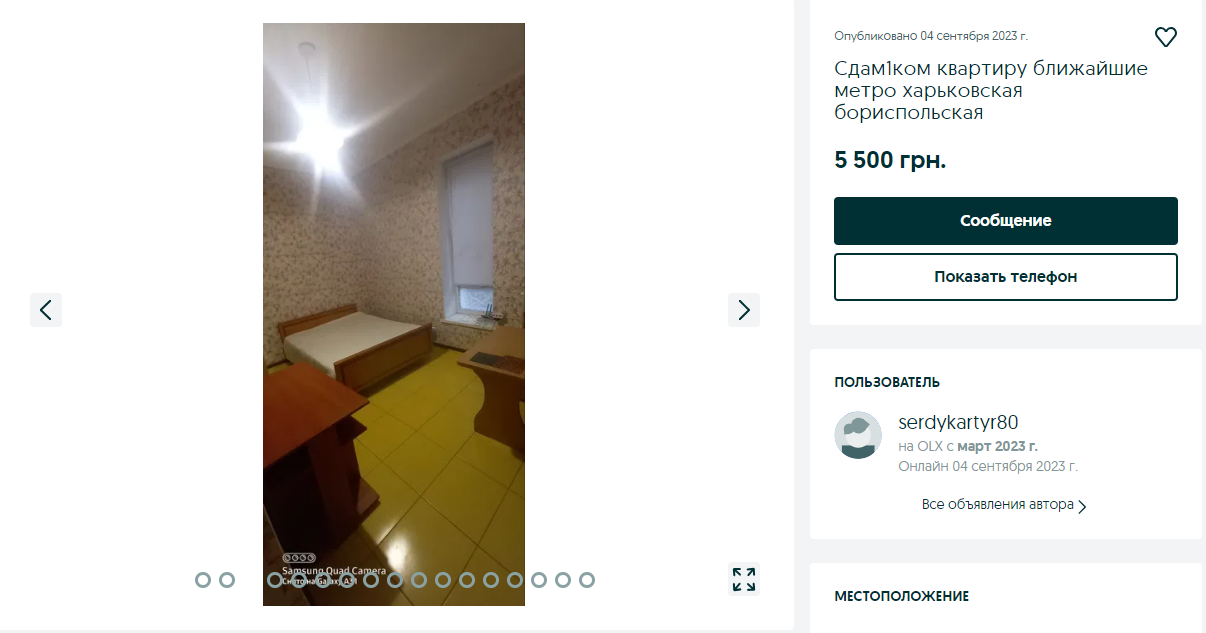Show next photo with right arrow
The height and width of the screenshot is (633, 1206).
tap(744, 310)
